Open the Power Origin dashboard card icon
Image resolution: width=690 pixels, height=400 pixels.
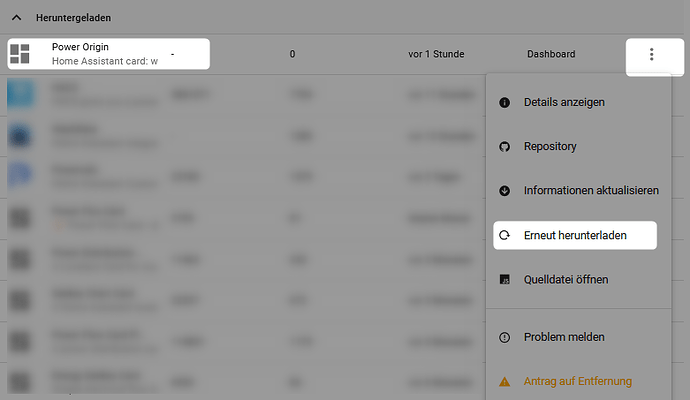20,54
